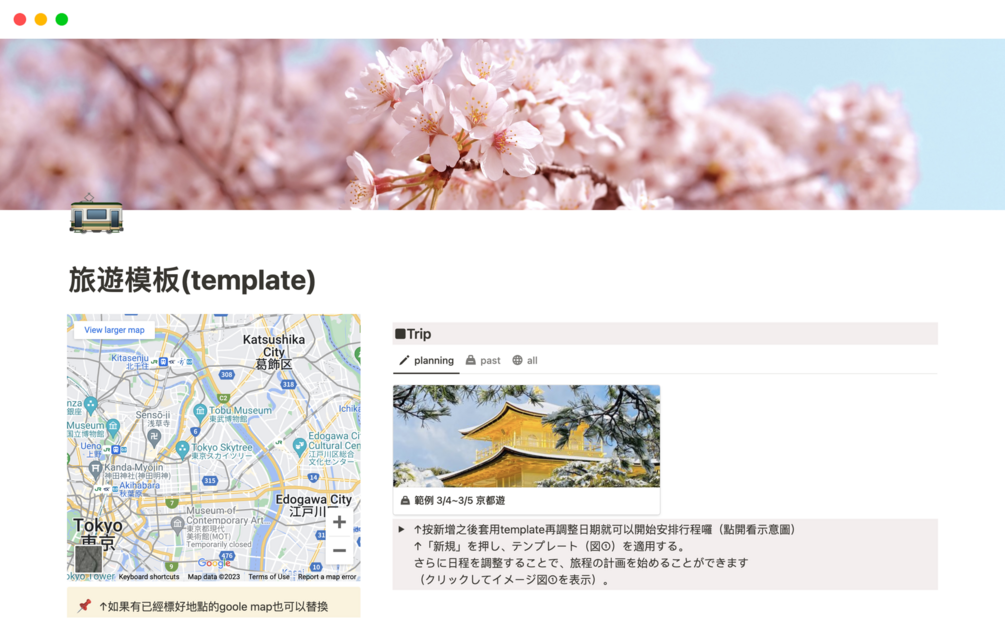Select Sensō-ji temple map marker
1005x628 pixels.
coord(154,437)
